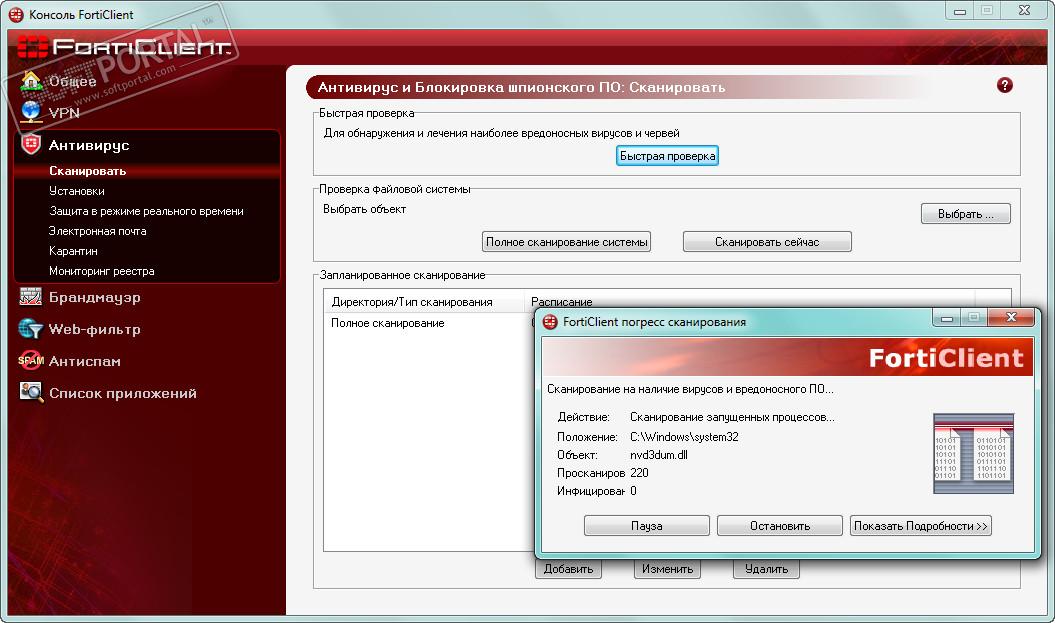Minimize the Консоль FortiClient window

[x=960, y=11]
